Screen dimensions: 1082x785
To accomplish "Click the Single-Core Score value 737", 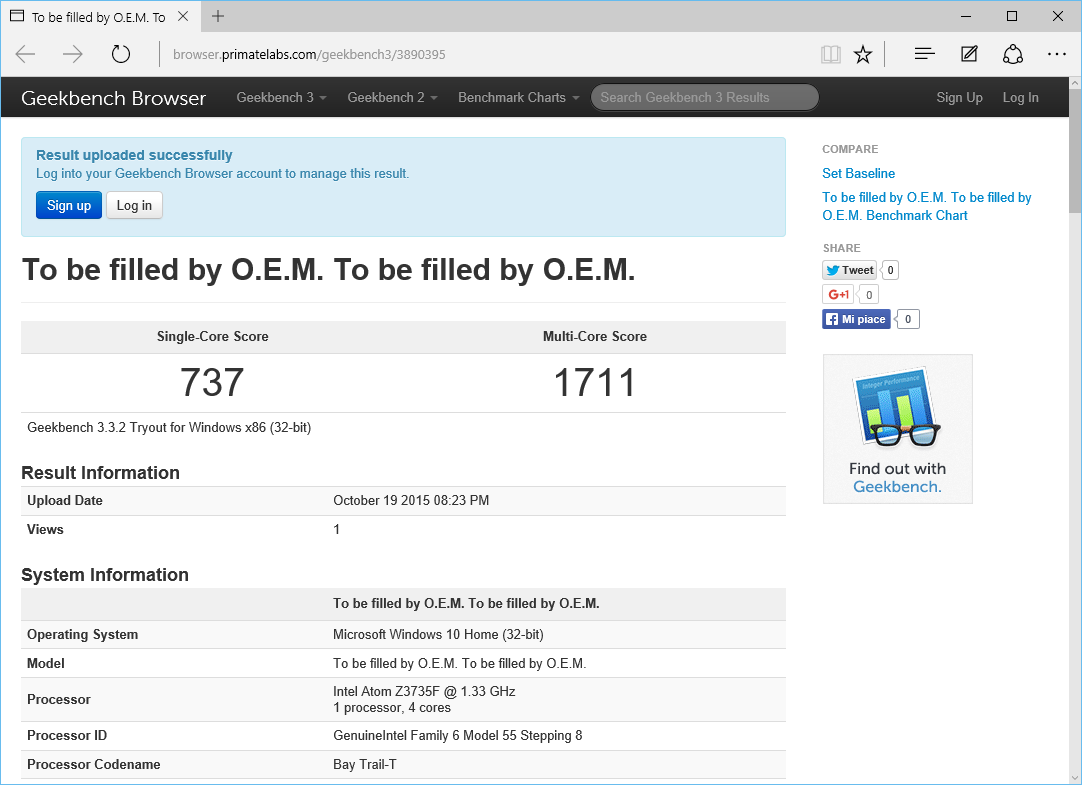I will tap(212, 383).
